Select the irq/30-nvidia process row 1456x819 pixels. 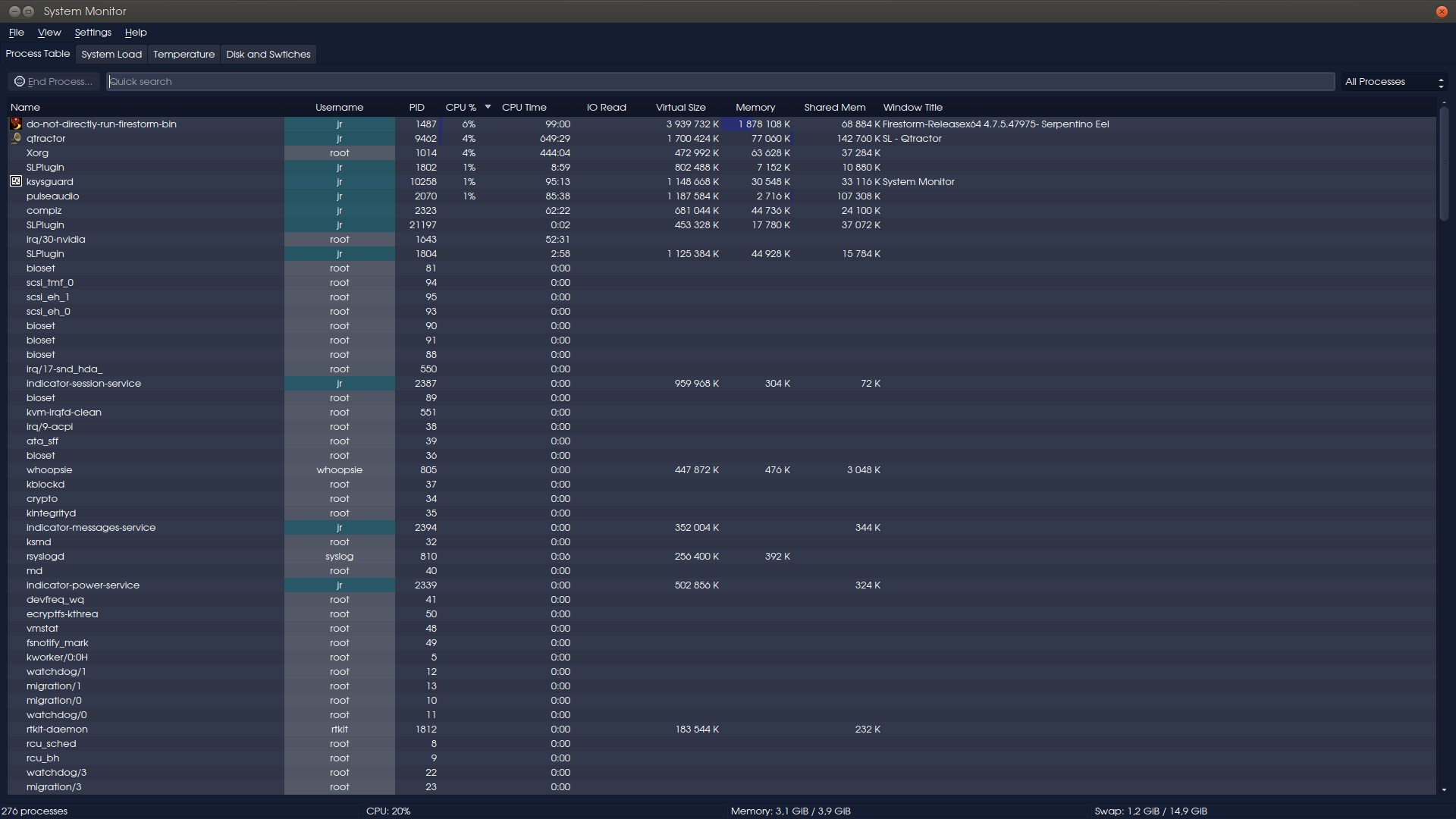coord(722,239)
